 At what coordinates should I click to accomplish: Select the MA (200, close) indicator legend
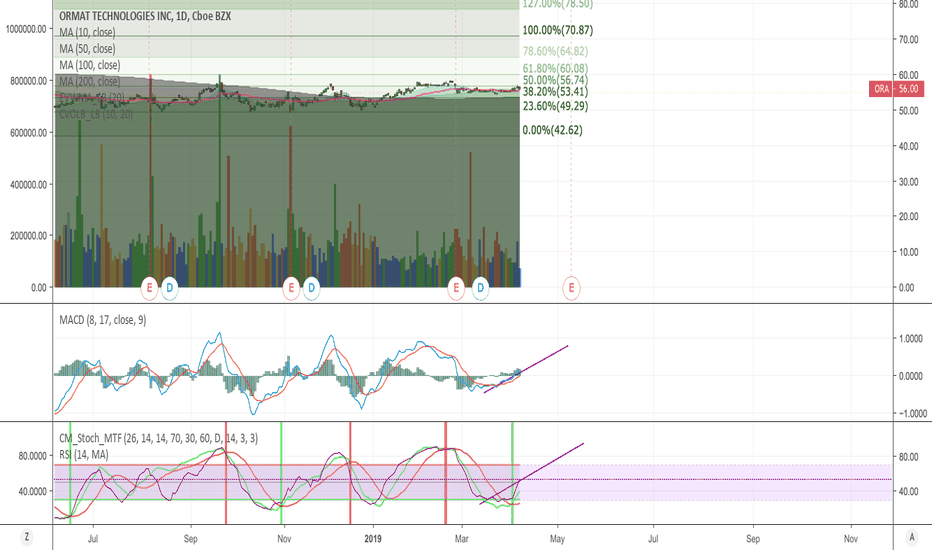(90, 81)
